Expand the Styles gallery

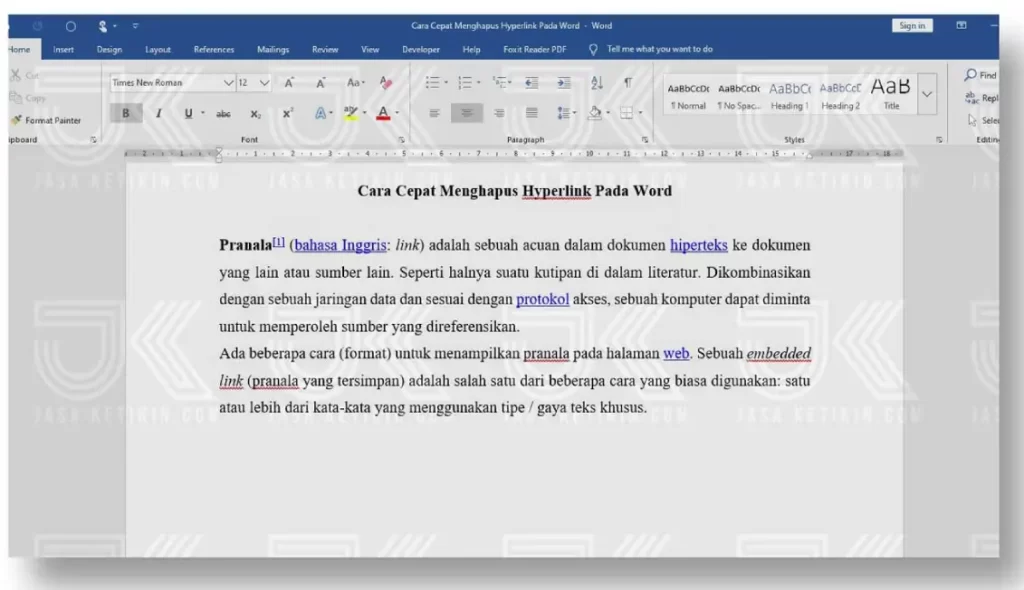927,95
